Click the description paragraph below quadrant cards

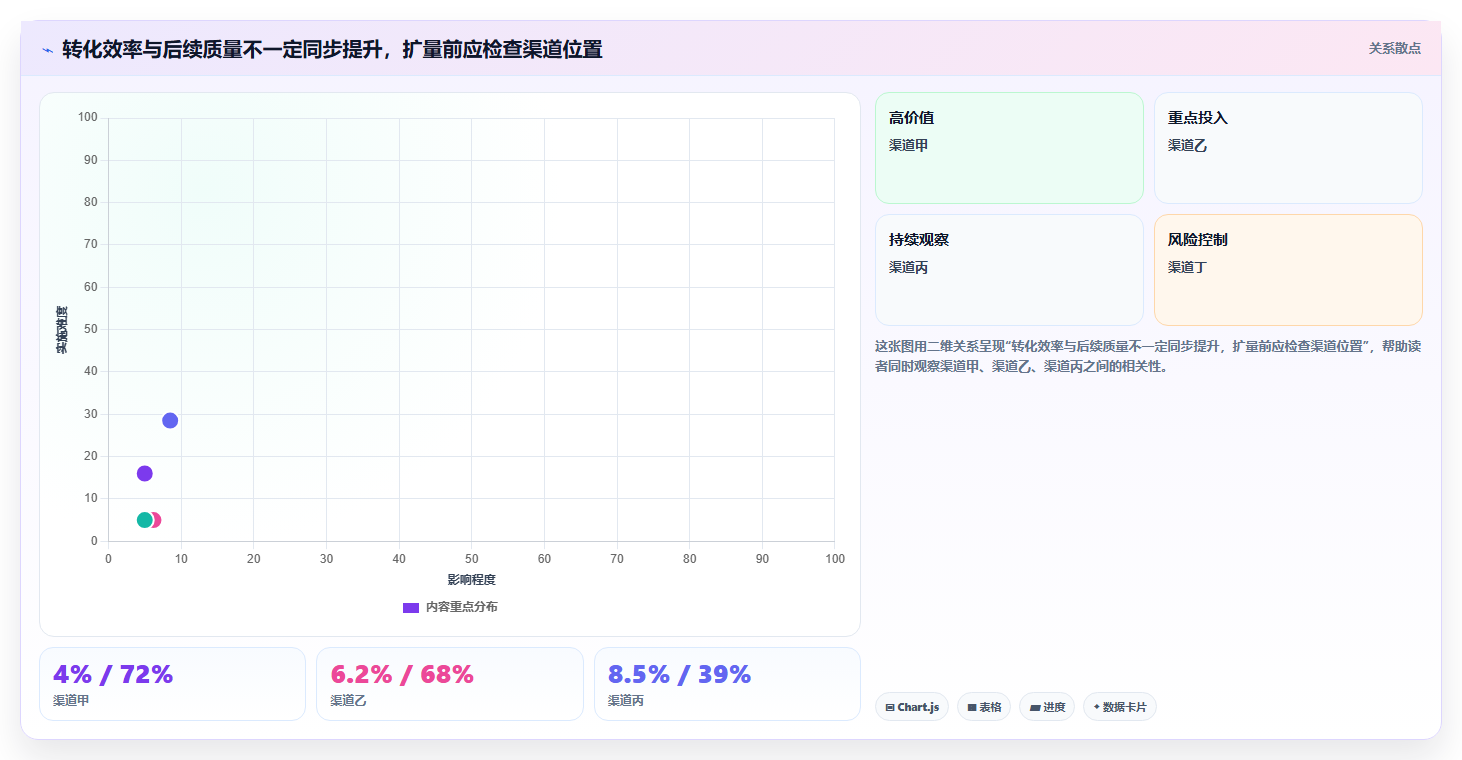[x=1148, y=356]
